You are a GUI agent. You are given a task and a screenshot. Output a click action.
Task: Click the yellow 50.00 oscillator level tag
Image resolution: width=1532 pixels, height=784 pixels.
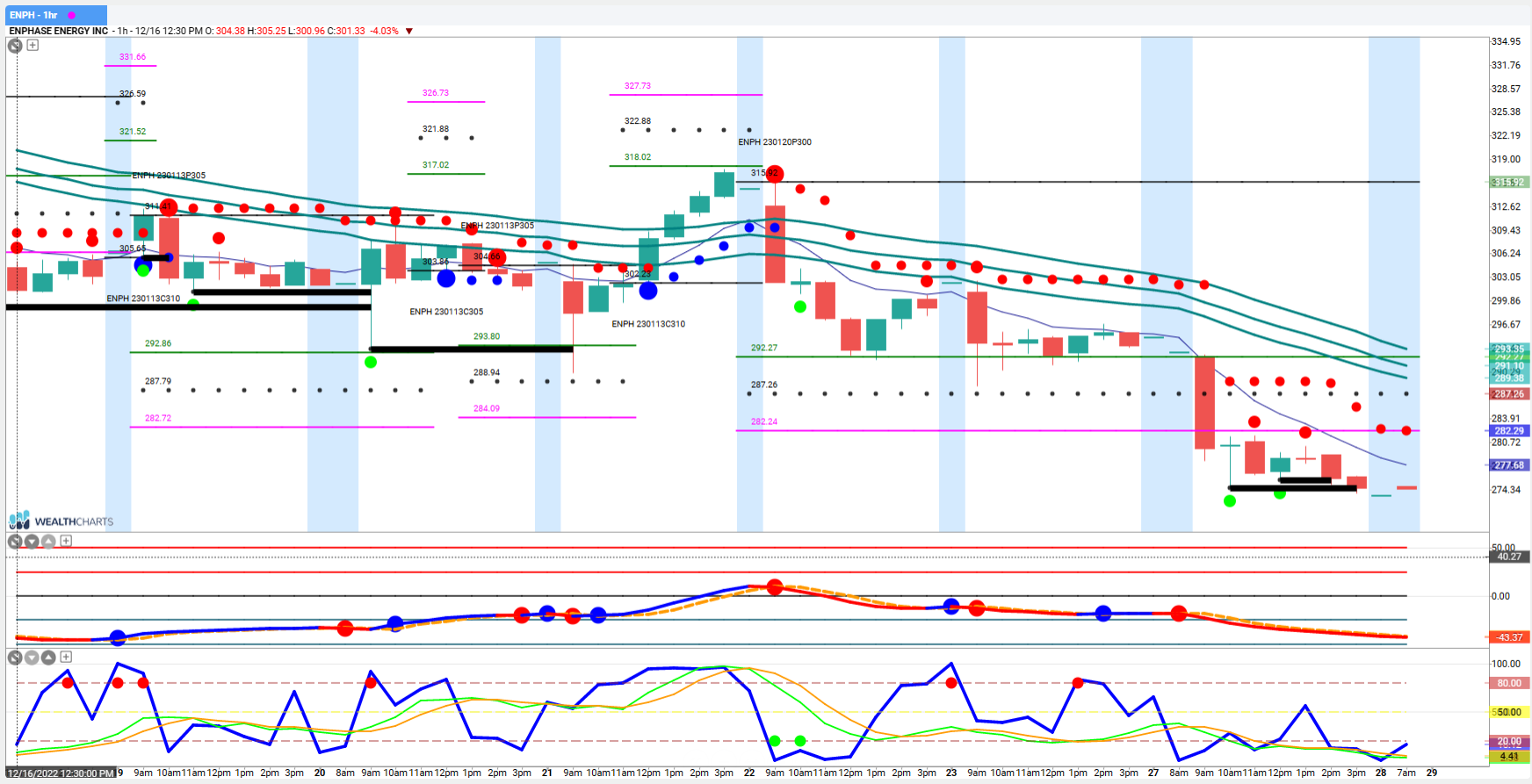coord(1510,712)
